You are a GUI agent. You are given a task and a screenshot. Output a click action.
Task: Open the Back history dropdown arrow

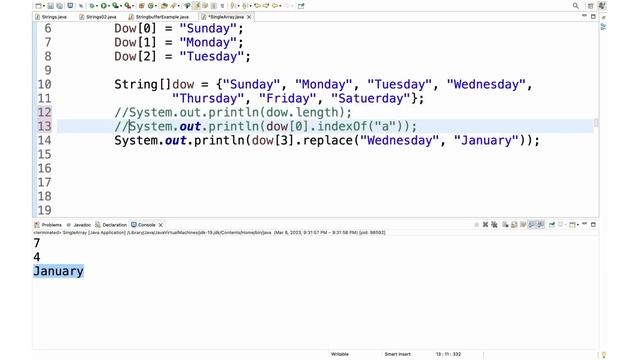280,6
